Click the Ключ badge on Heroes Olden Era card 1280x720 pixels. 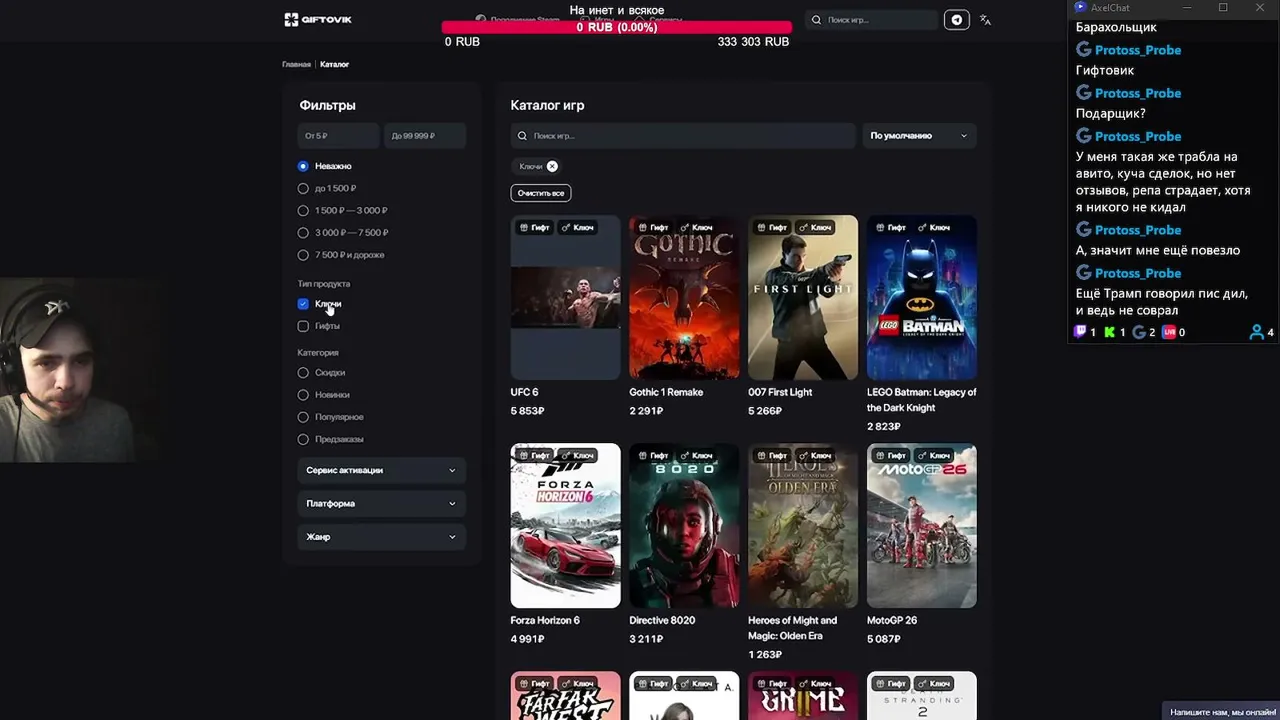(x=815, y=455)
